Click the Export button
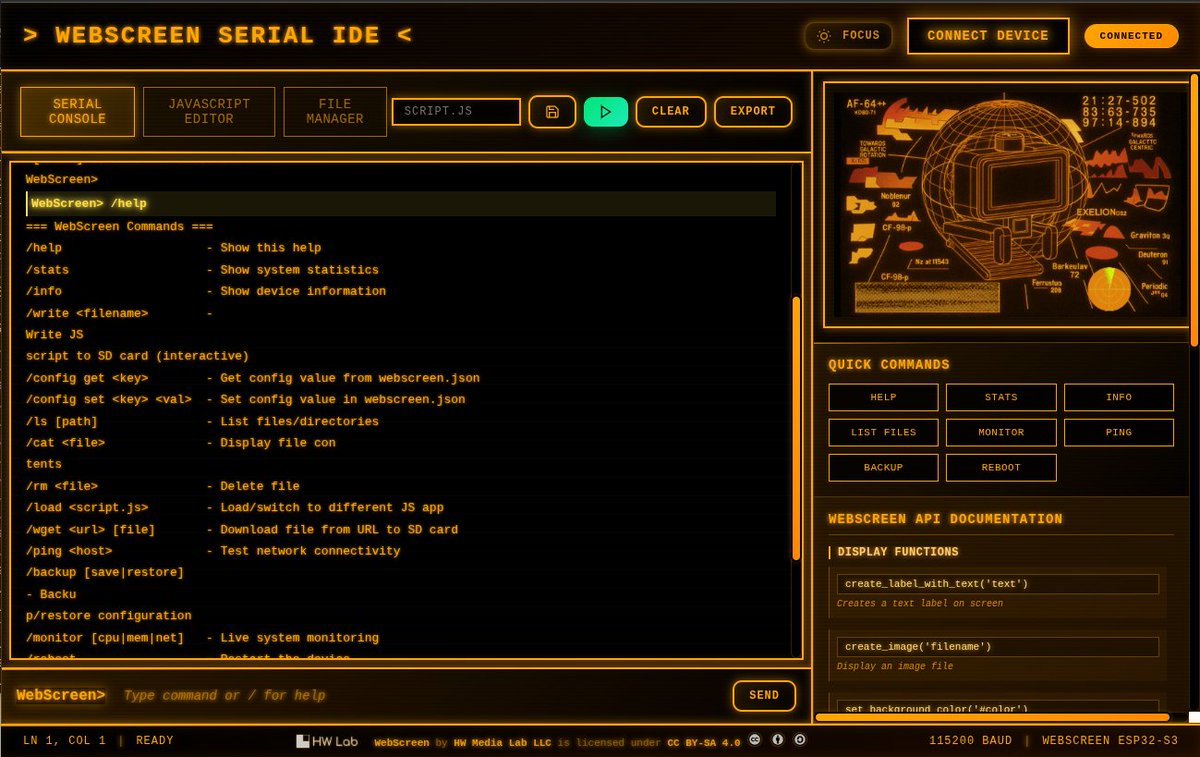The height and width of the screenshot is (757, 1200). coord(753,111)
